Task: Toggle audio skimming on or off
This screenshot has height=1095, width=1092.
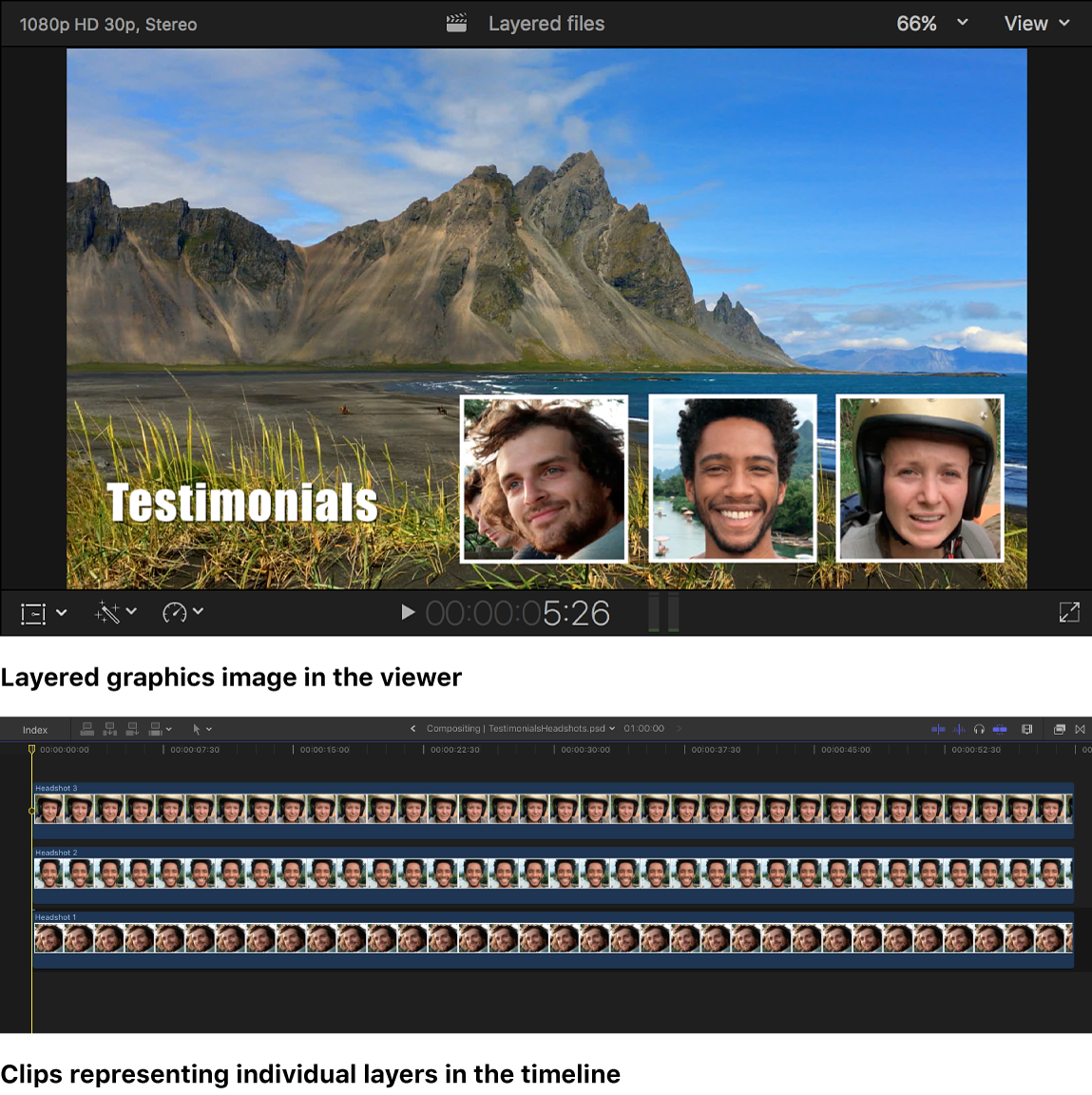Action: point(957,729)
